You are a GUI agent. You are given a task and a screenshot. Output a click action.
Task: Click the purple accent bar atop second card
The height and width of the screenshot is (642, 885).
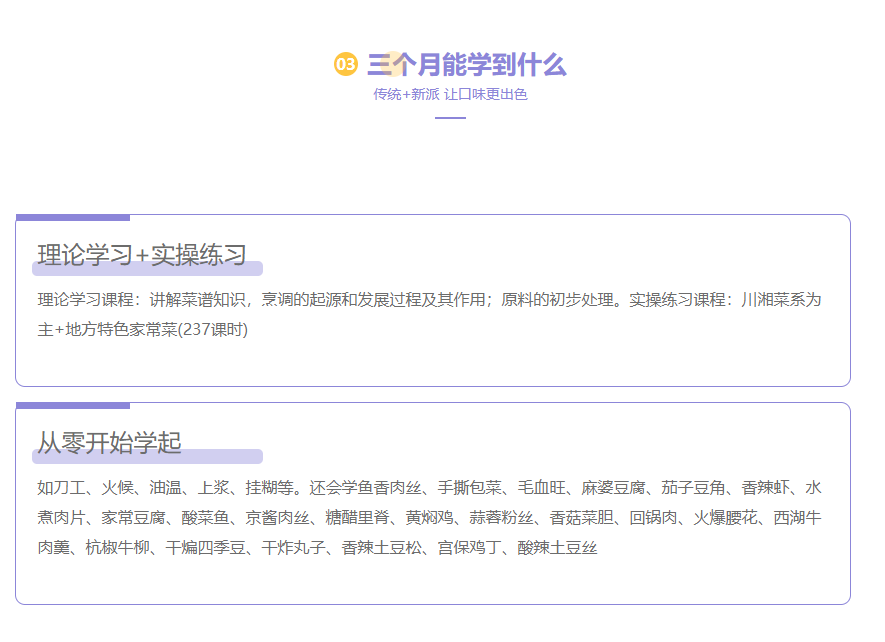73,405
